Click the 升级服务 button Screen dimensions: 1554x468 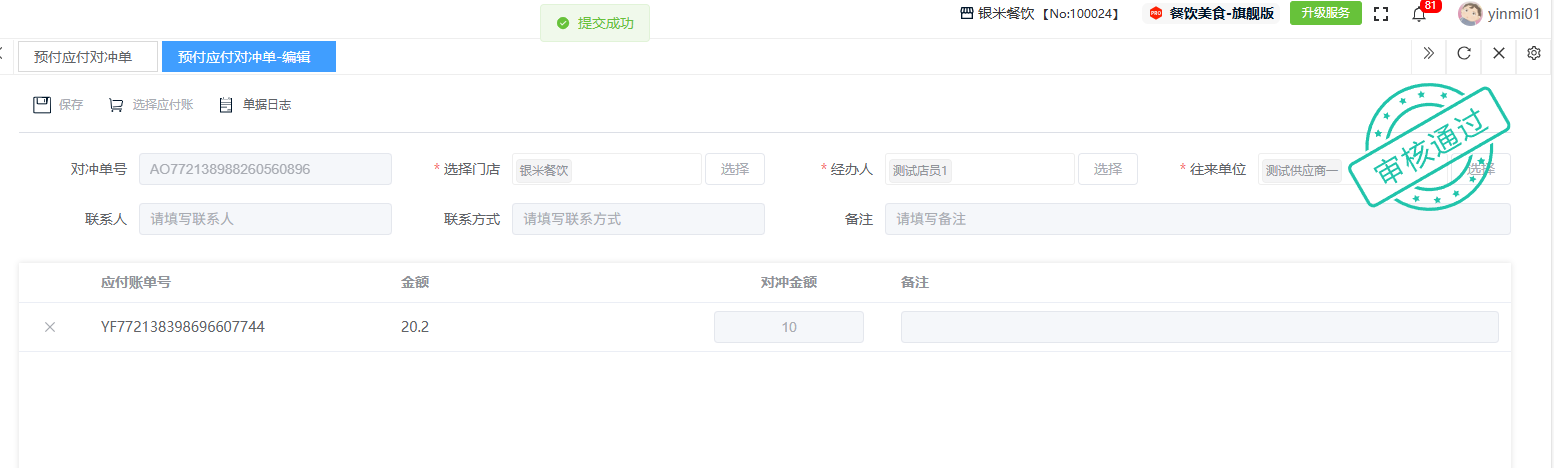point(1325,13)
